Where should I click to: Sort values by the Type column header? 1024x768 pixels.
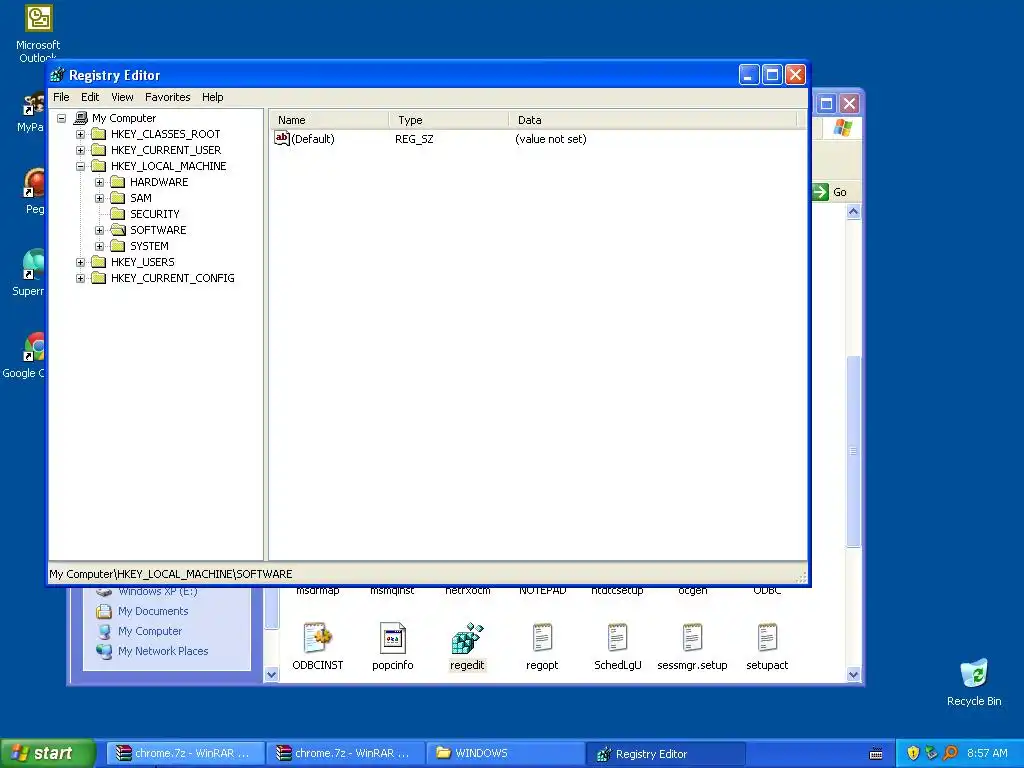pyautogui.click(x=449, y=120)
